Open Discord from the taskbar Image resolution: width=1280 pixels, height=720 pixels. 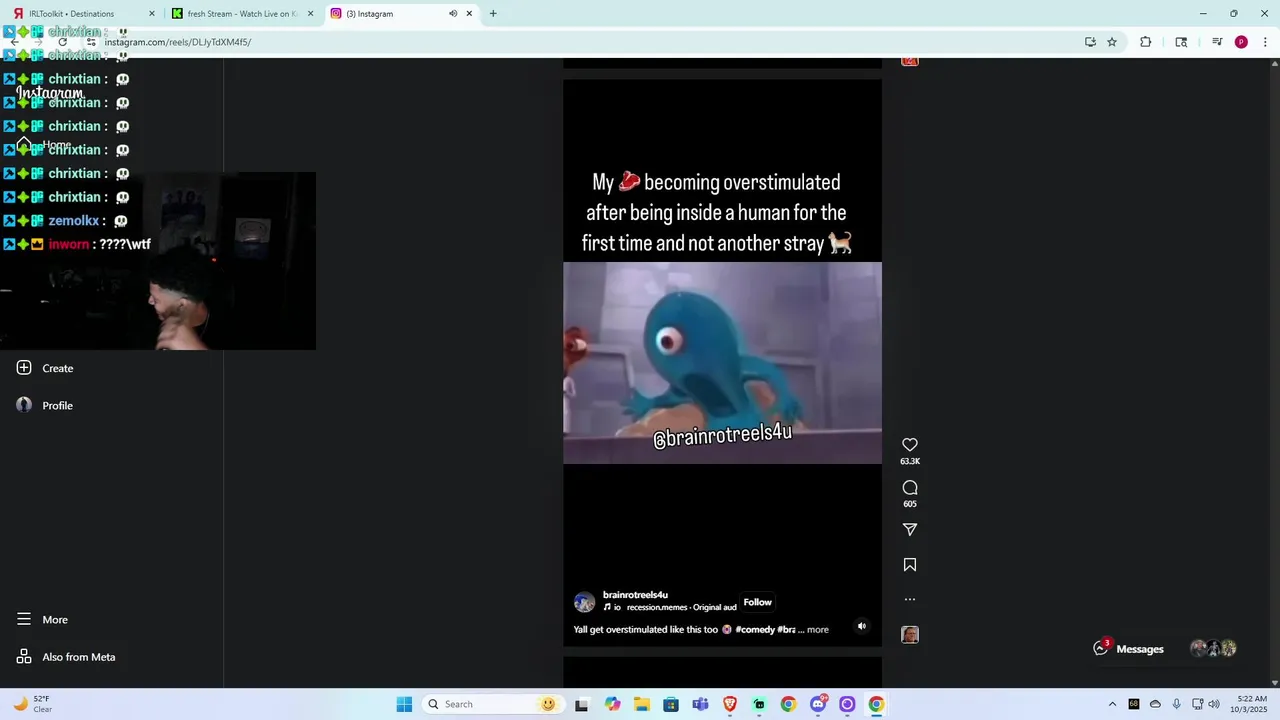pyautogui.click(x=818, y=704)
